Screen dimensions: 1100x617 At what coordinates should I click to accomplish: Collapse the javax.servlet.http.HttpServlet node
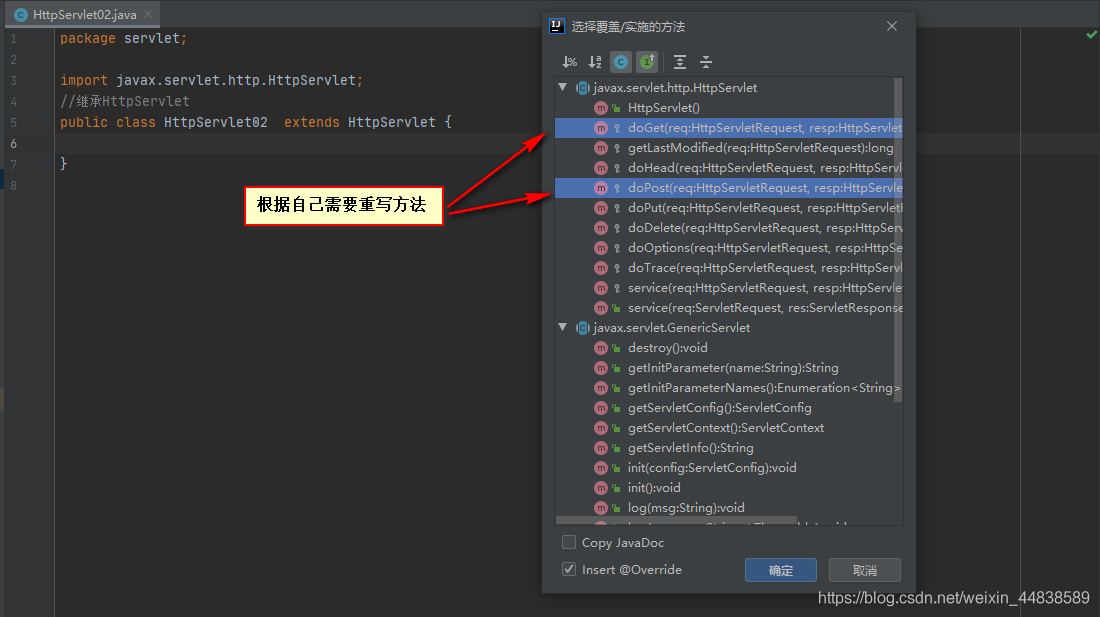click(563, 88)
